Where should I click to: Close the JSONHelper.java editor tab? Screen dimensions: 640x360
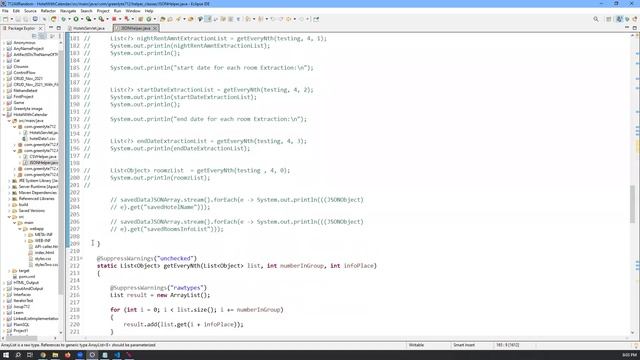tap(155, 28)
